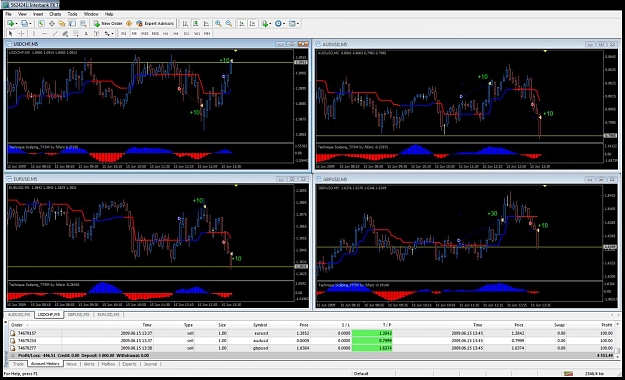Select the AUDUSD,M5 chart tab
This screenshot has height=380, width=625.
click(x=19, y=315)
